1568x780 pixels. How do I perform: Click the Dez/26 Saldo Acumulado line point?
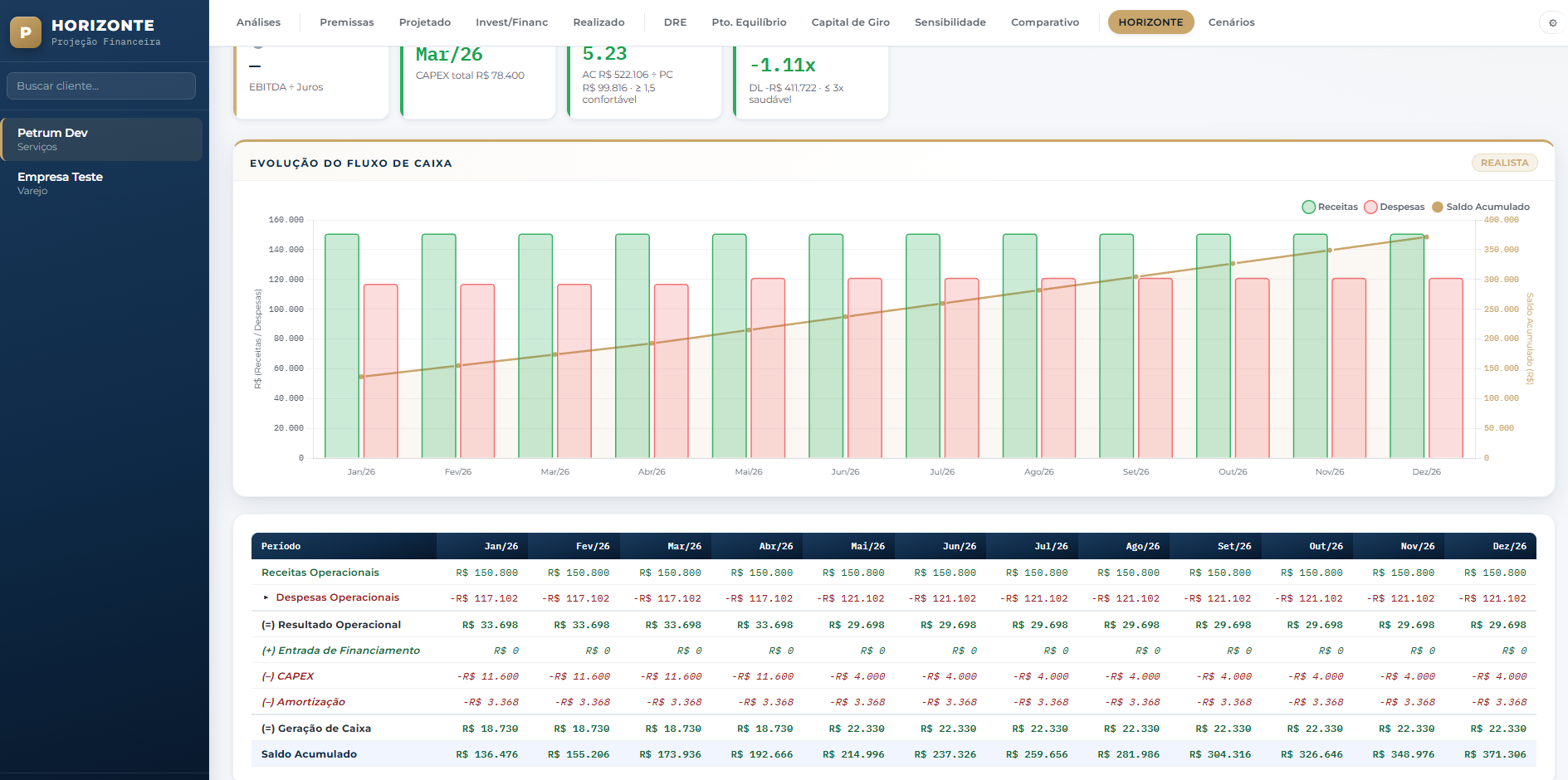click(1426, 237)
